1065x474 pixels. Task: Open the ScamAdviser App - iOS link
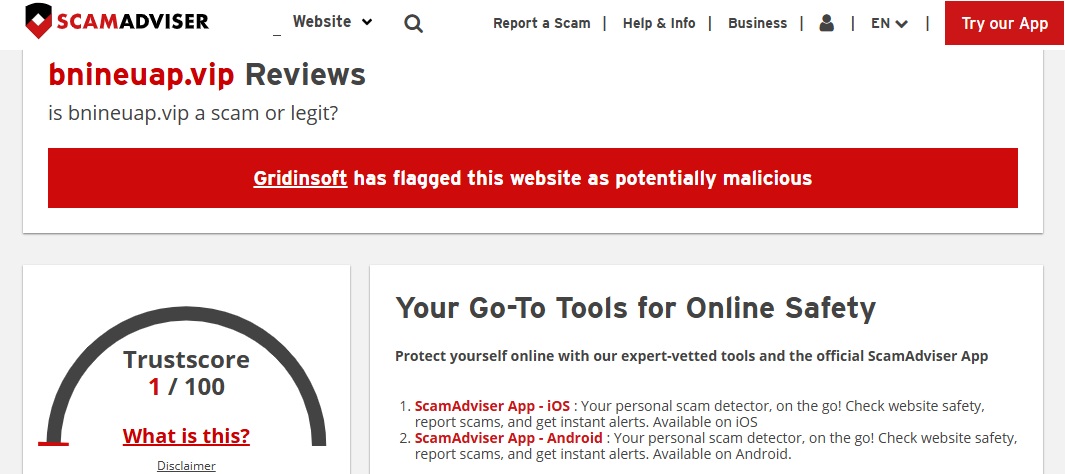pos(492,406)
